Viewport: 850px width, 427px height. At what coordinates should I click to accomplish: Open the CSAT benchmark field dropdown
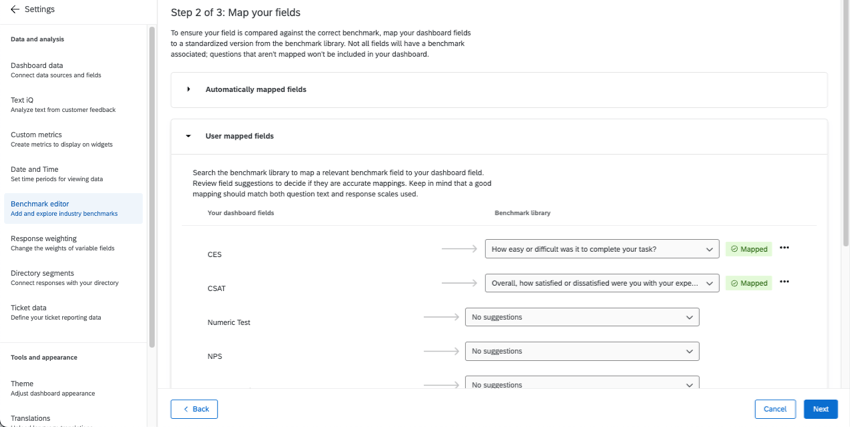[x=601, y=283]
